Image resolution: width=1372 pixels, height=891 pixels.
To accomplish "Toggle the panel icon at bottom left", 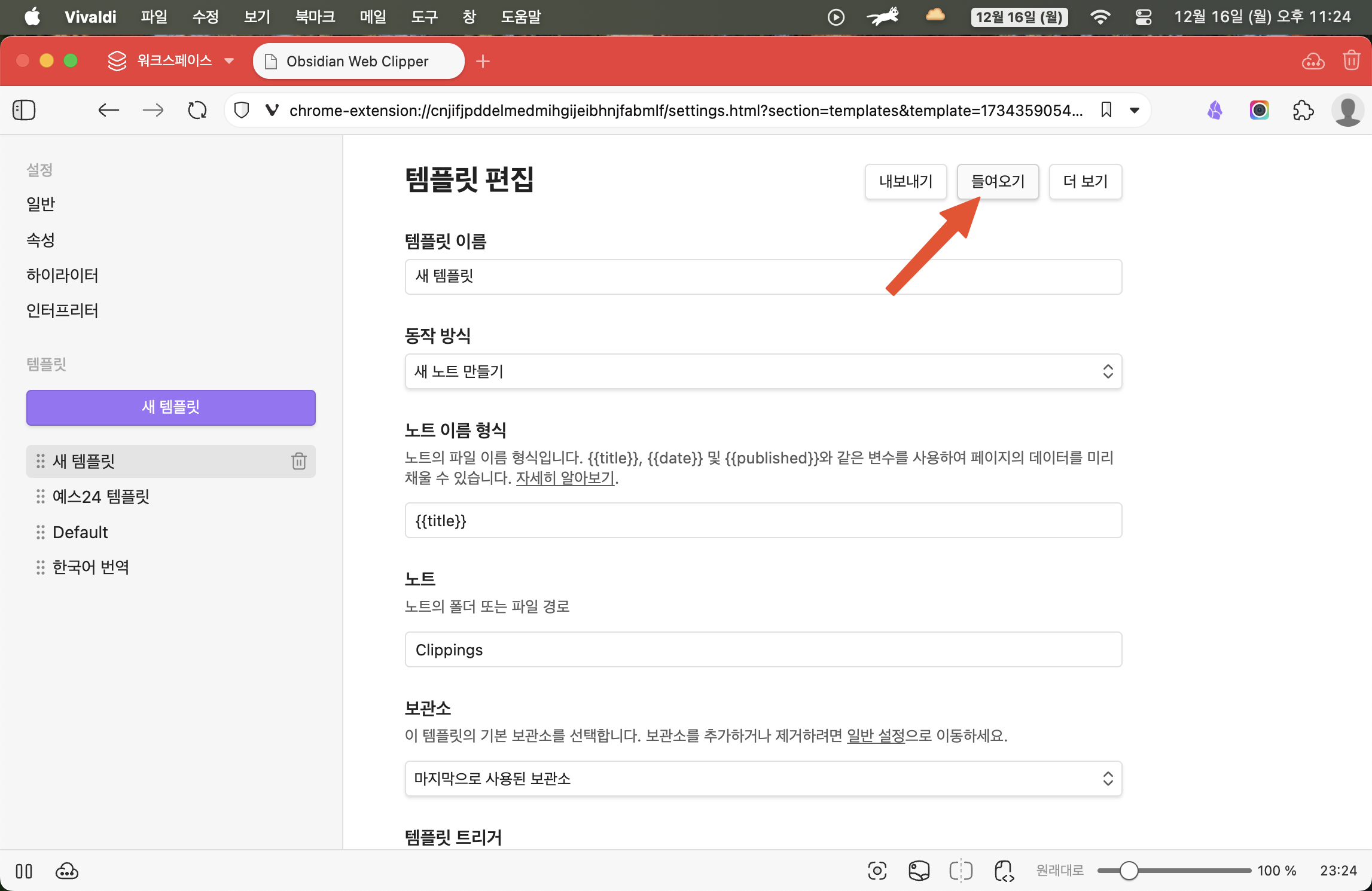I will pos(24,871).
